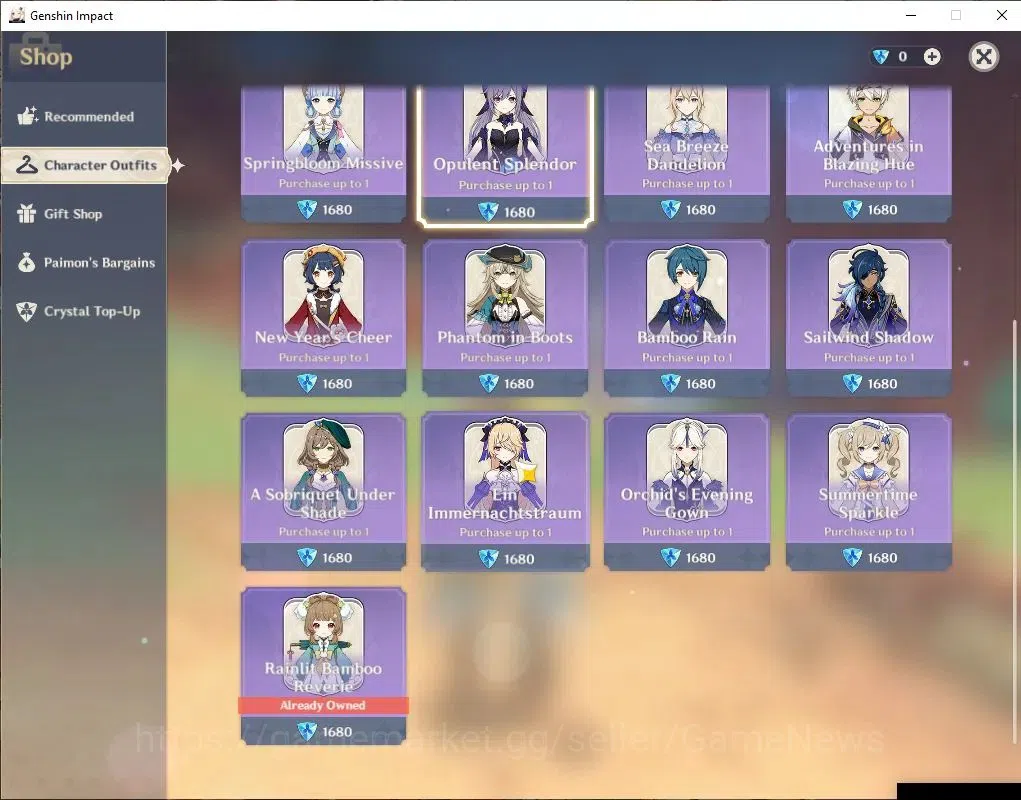The image size is (1021, 800).
Task: Click the 1680 price on Opulent Splendor
Action: pos(519,212)
